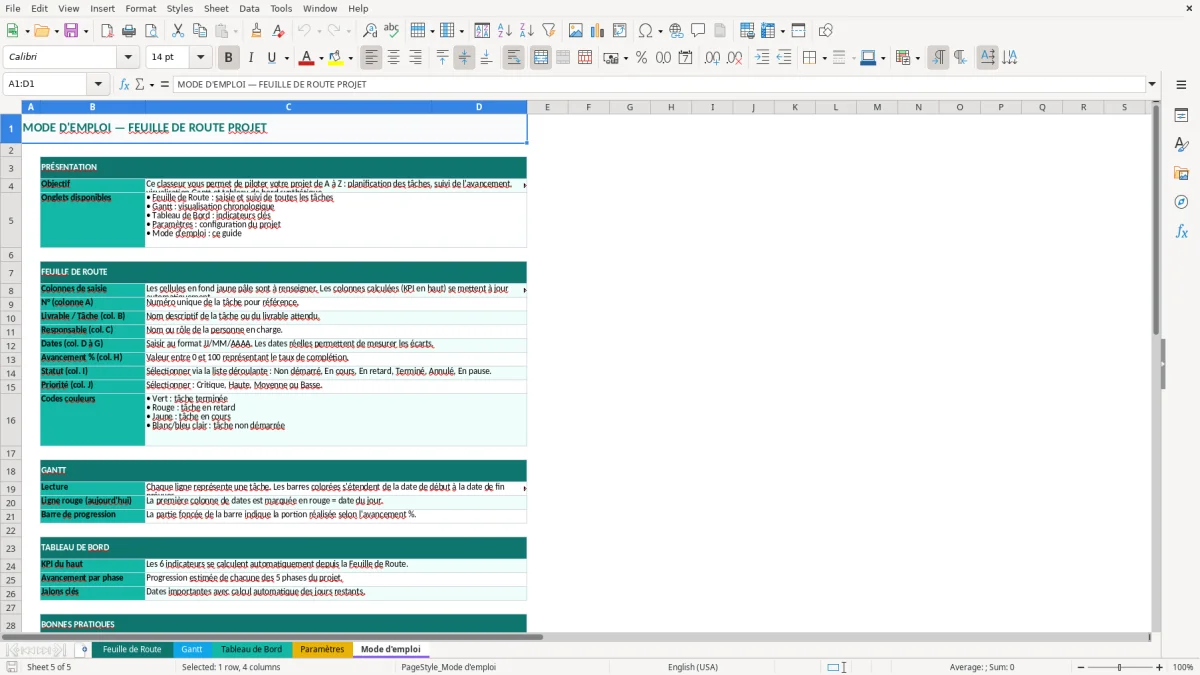Toggle Bold formatting
Viewport: 1200px width, 675px height.
(228, 58)
